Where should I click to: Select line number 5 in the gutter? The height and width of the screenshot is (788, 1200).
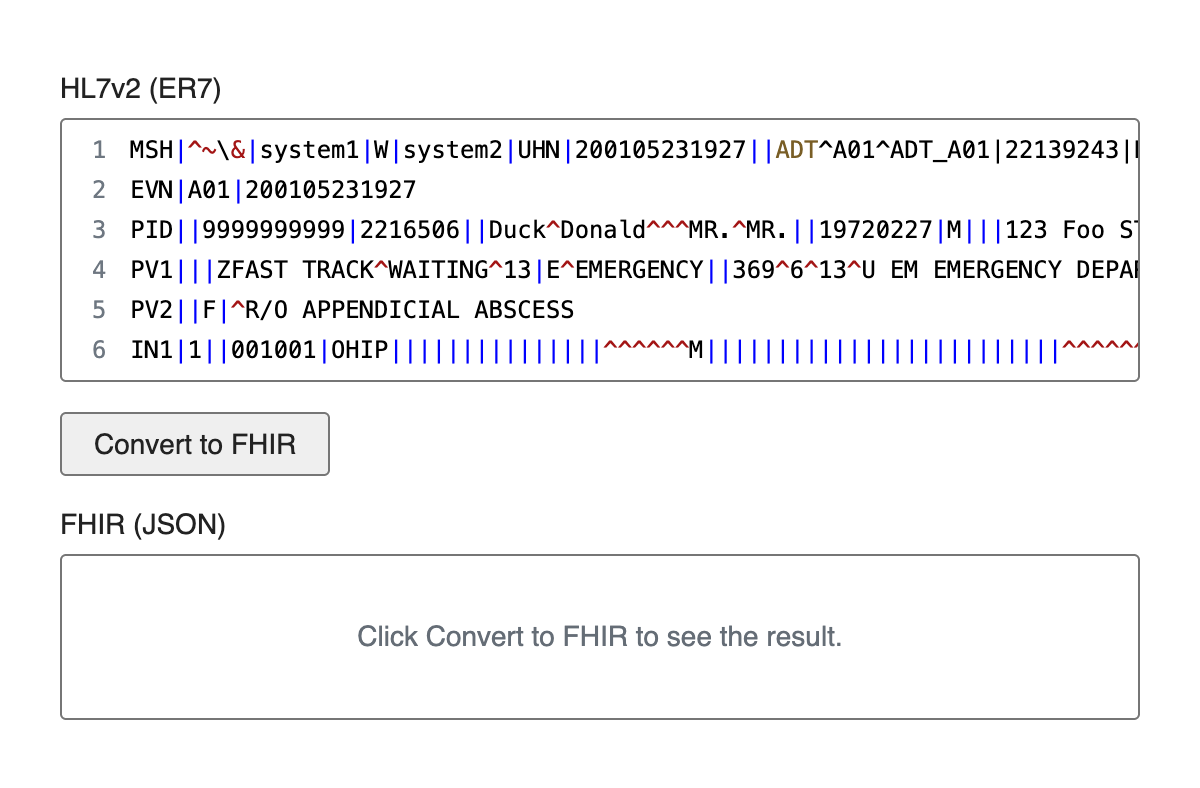coord(99,310)
